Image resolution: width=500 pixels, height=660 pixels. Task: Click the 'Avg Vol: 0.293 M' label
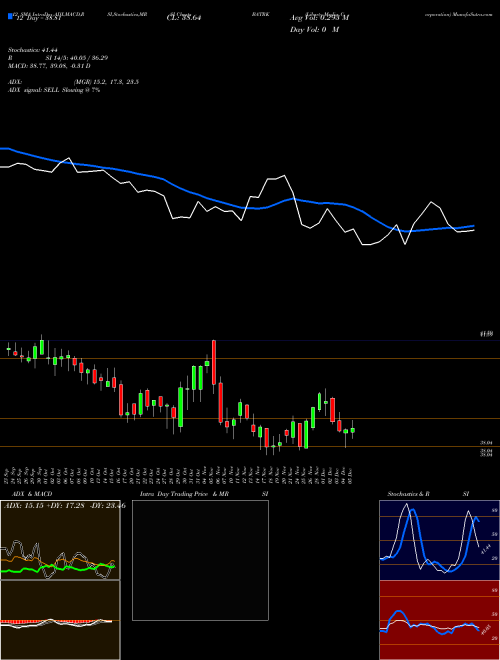[319, 18]
